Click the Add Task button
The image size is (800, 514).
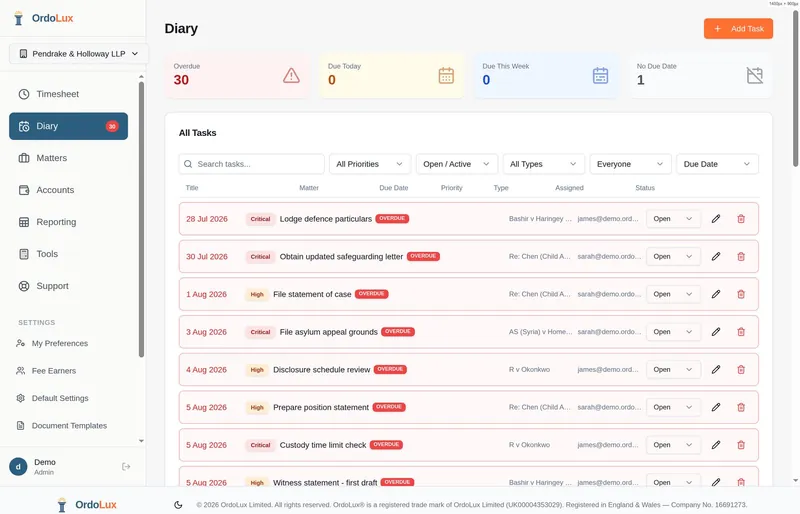(738, 29)
